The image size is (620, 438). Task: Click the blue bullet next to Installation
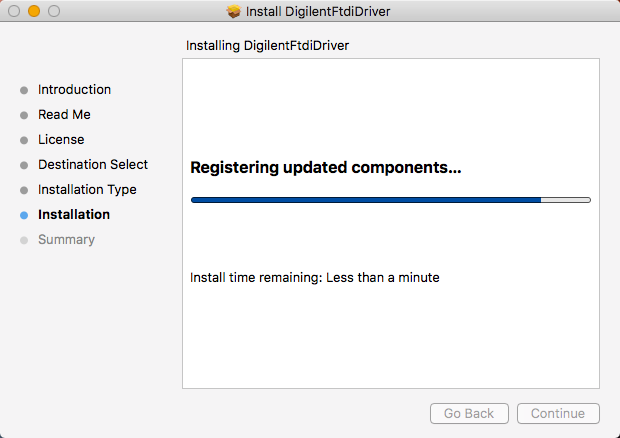[24, 215]
